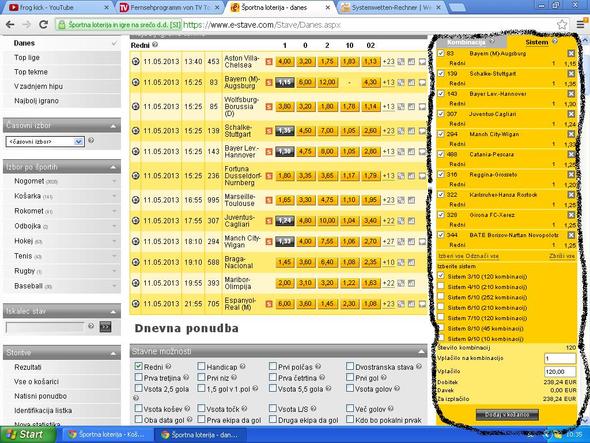Uncheck Sistem 3/10 (120 kombinacij)
The width and height of the screenshot is (590, 443).
[x=441, y=276]
